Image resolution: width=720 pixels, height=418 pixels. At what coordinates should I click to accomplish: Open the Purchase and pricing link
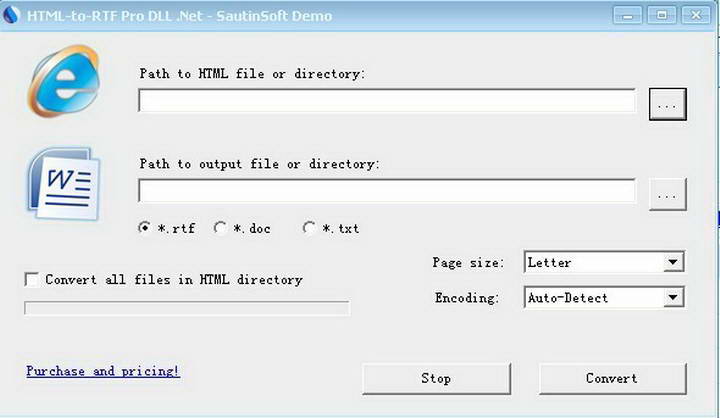102,371
